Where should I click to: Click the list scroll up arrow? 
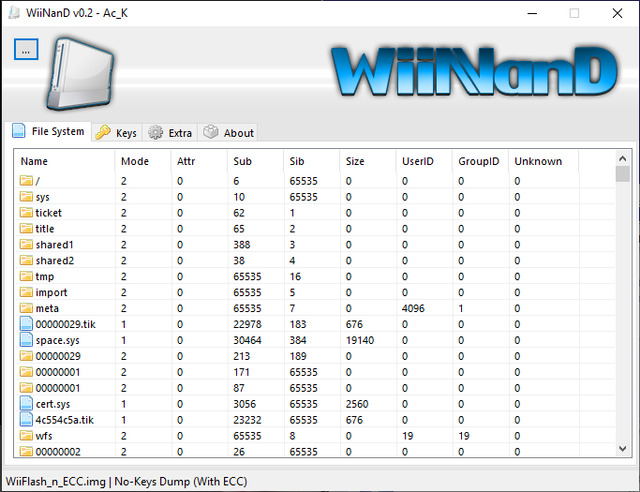pyautogui.click(x=622, y=158)
